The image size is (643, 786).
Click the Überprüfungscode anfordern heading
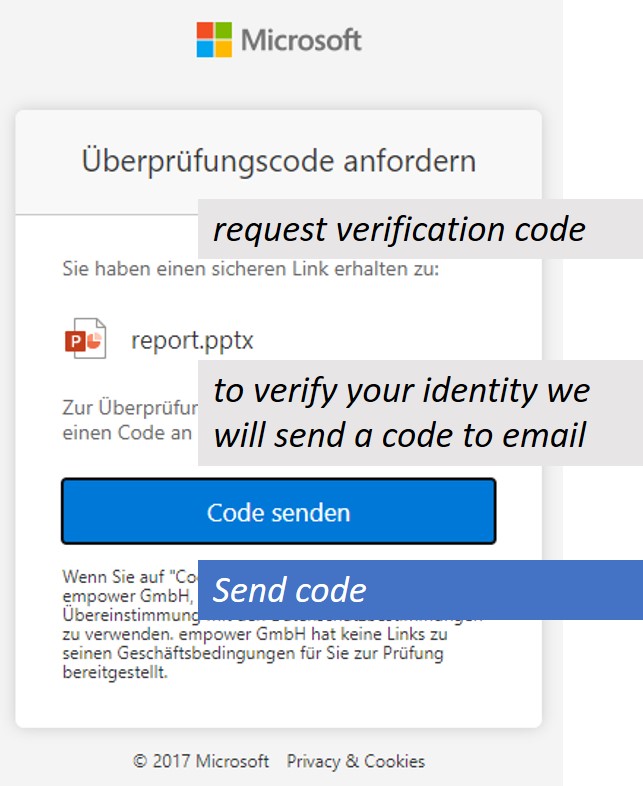pyautogui.click(x=278, y=161)
